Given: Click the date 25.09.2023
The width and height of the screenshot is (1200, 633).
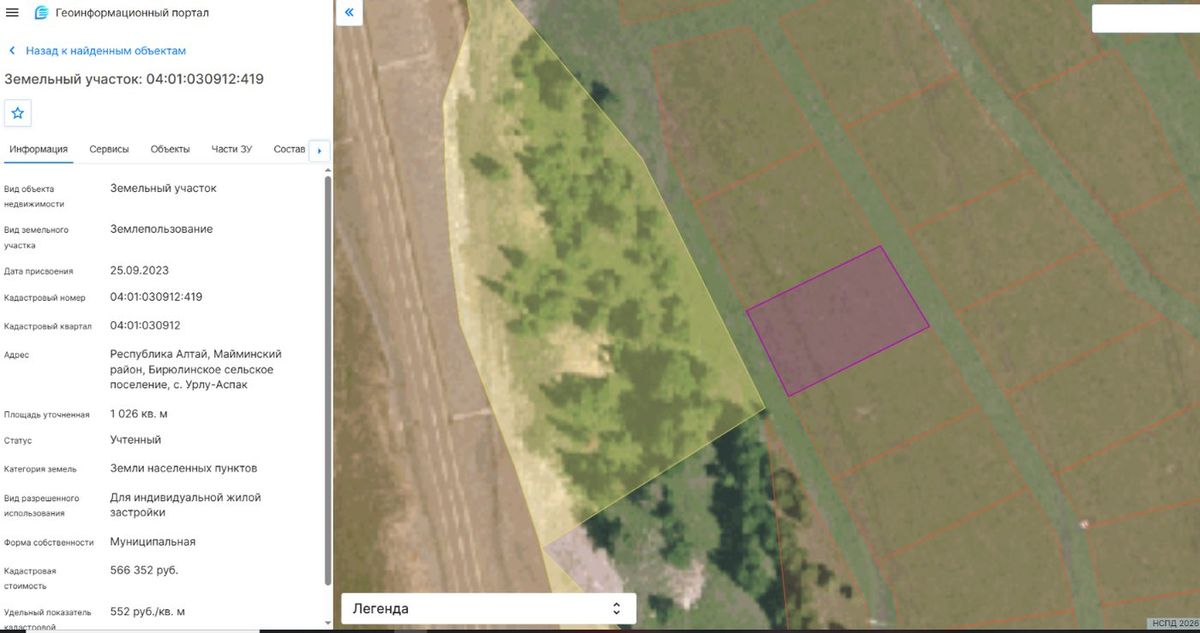Looking at the screenshot, I should (139, 270).
